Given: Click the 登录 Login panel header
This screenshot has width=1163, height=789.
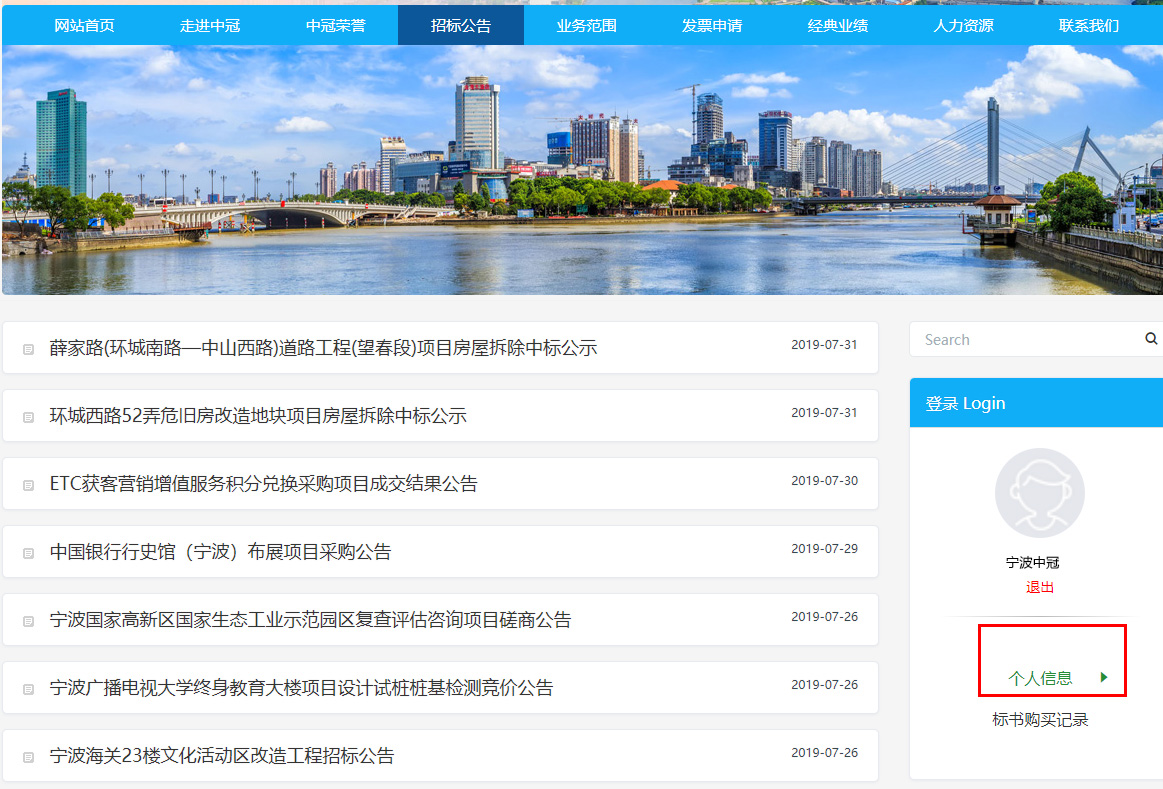Looking at the screenshot, I should coord(1036,403).
